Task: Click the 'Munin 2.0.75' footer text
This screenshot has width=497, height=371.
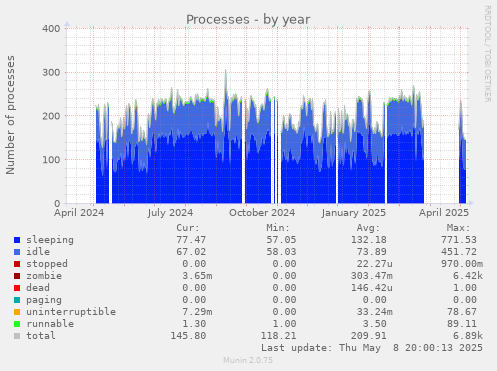Action: click(x=248, y=360)
